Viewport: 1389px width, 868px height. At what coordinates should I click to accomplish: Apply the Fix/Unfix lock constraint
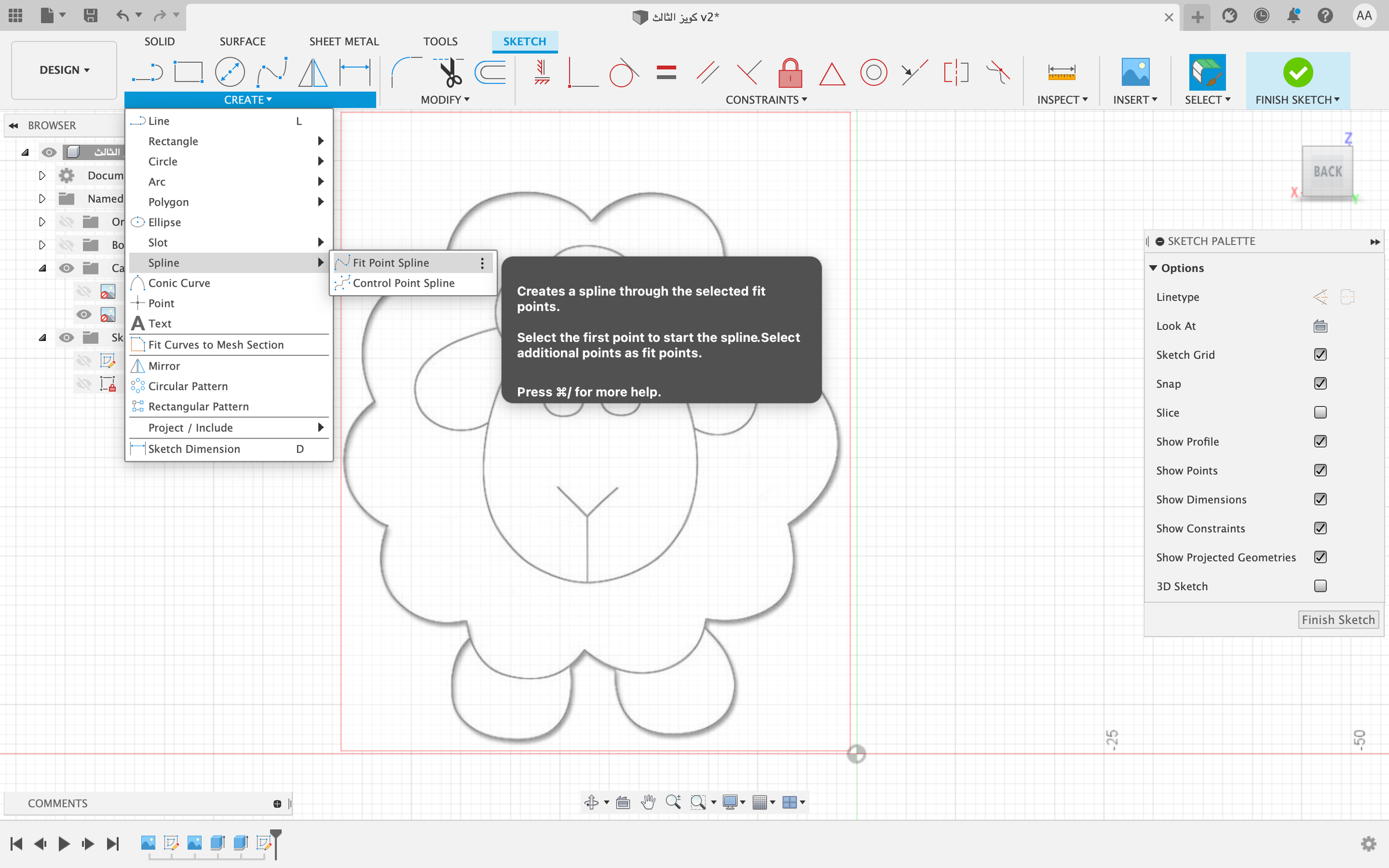790,72
